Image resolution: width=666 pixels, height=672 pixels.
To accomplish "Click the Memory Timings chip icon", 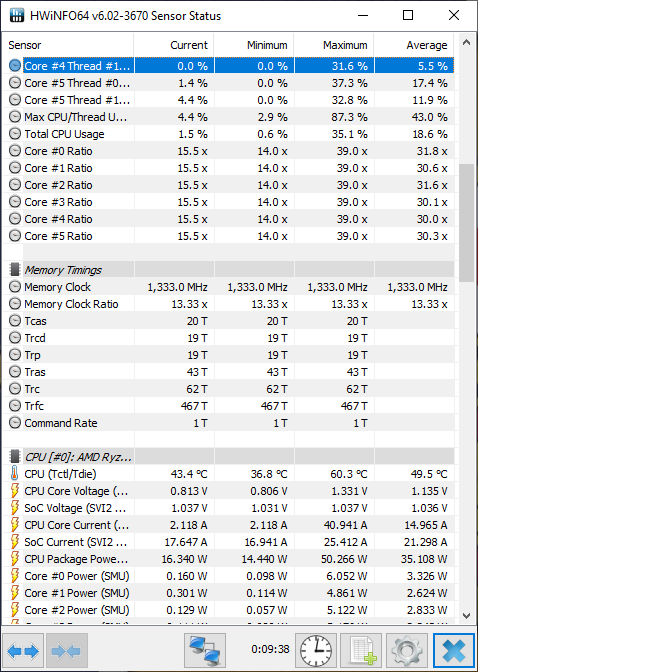I will tap(15, 270).
